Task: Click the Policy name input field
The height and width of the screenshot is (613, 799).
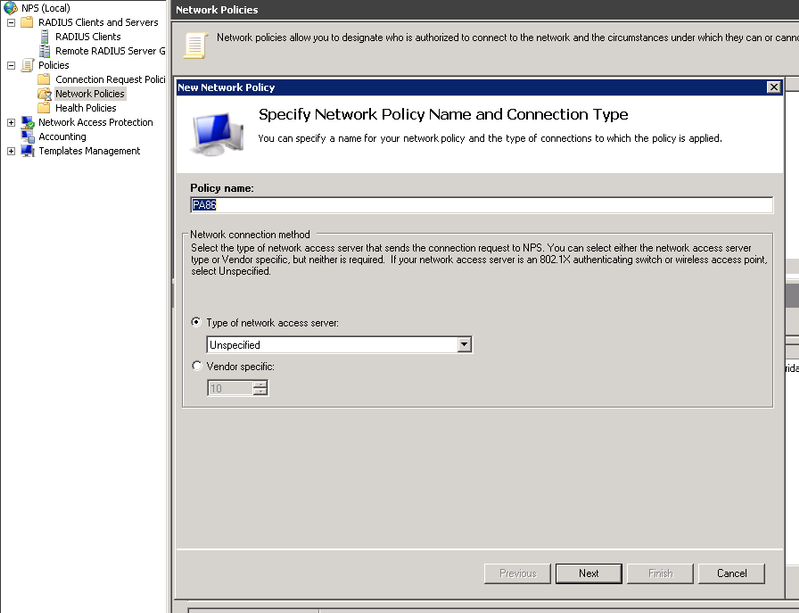Action: tap(482, 205)
